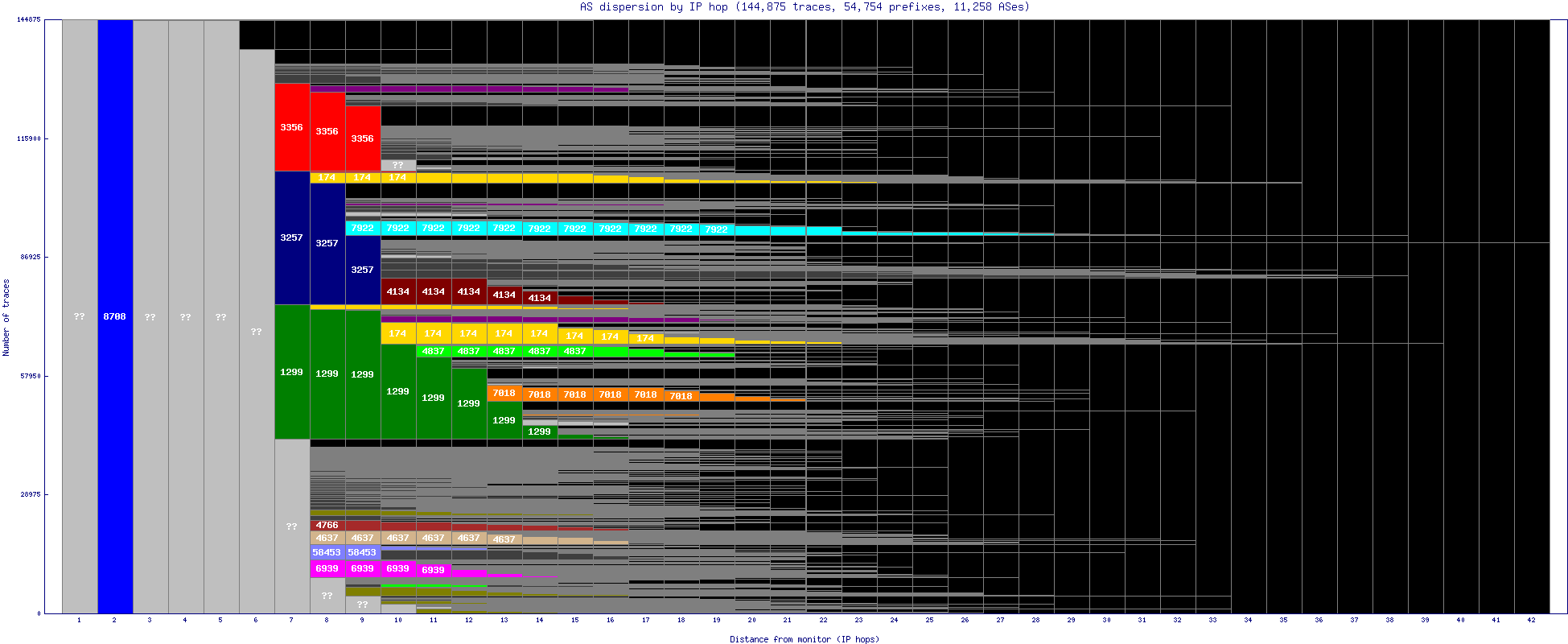
Task: Click the y-axis value 86925
Action: (31, 257)
